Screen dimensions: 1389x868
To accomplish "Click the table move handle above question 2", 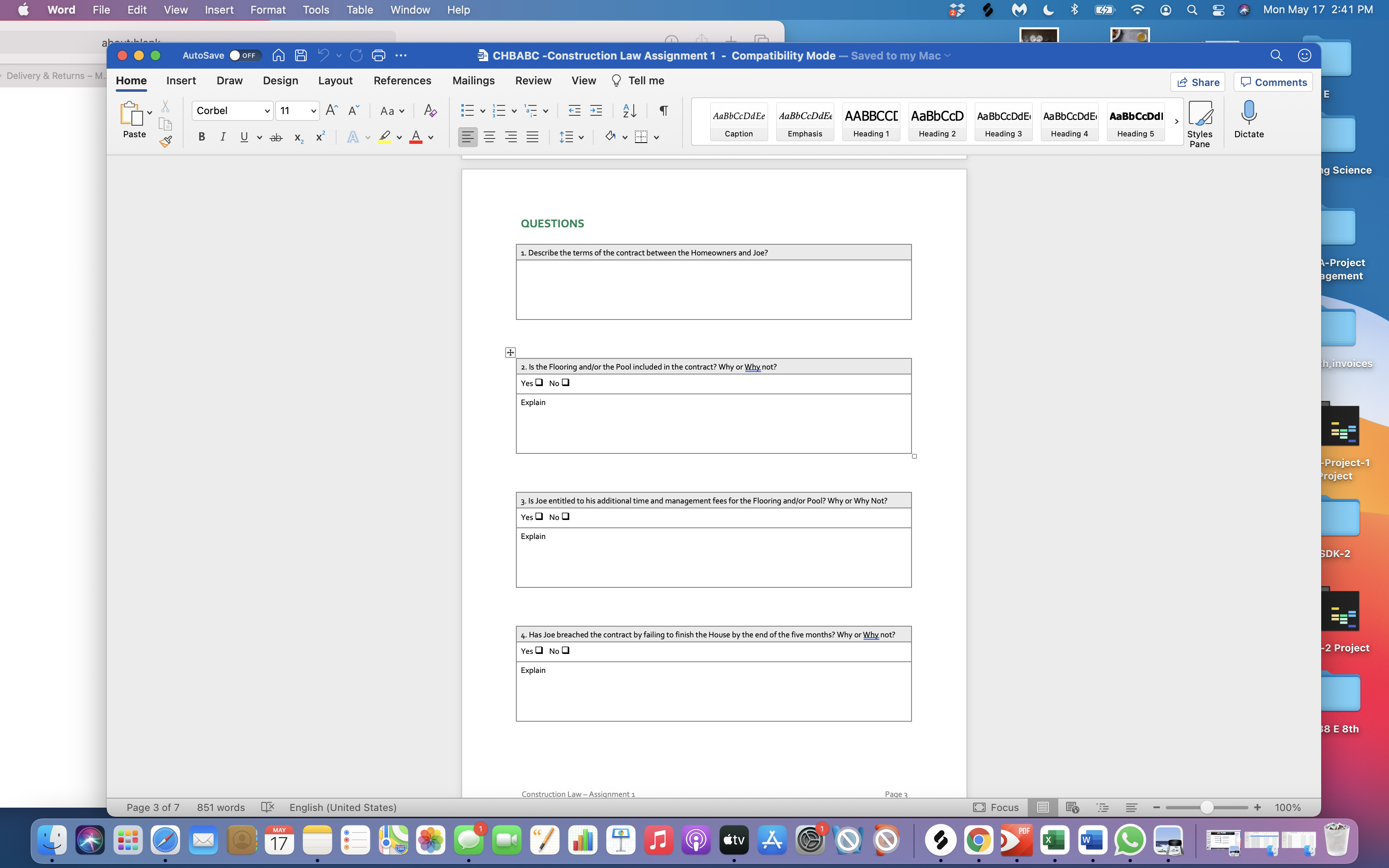I will coord(510,352).
